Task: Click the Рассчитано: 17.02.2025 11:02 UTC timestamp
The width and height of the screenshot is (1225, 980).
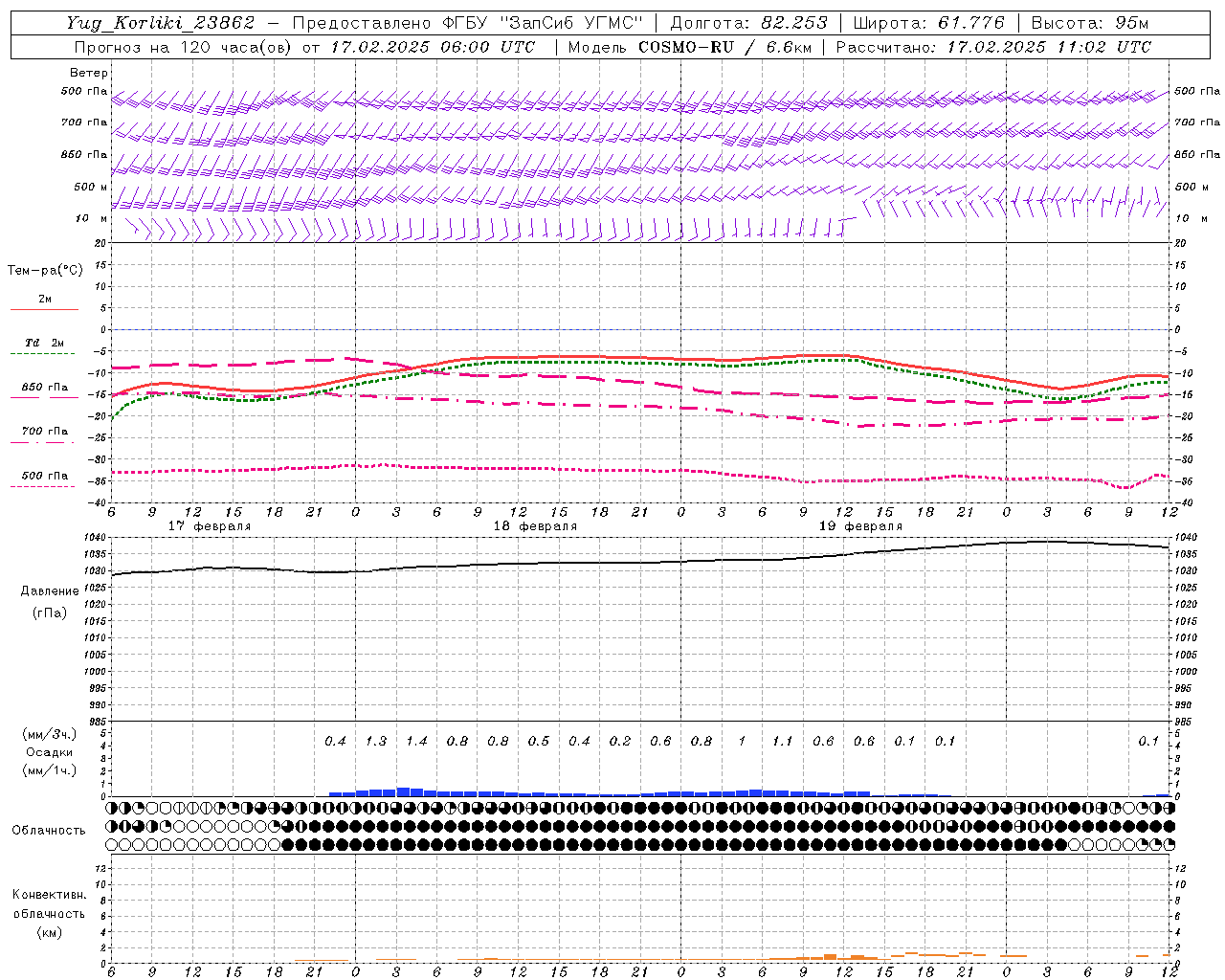Action: tap(993, 47)
